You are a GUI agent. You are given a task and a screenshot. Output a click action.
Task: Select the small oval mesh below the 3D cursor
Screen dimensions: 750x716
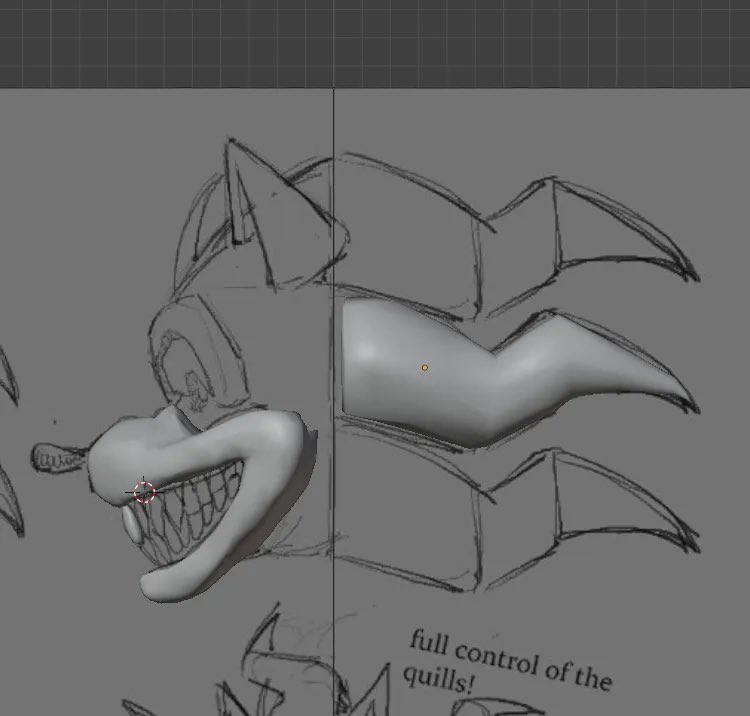click(x=132, y=525)
